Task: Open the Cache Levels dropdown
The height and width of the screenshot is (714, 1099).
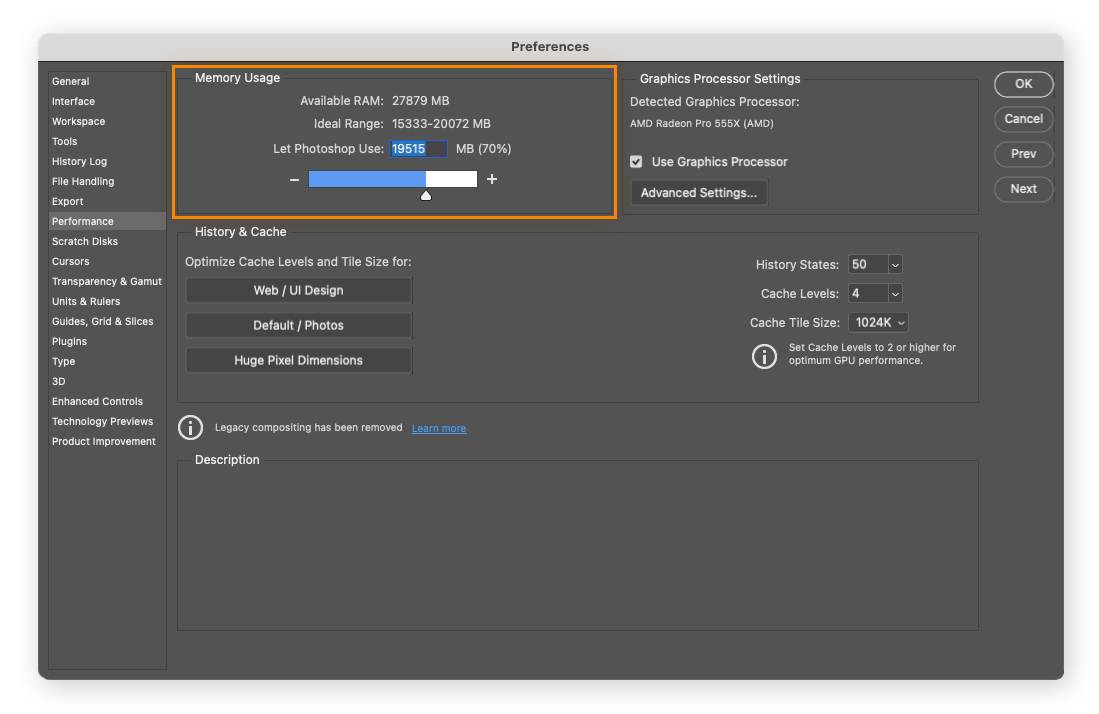Action: tap(895, 294)
